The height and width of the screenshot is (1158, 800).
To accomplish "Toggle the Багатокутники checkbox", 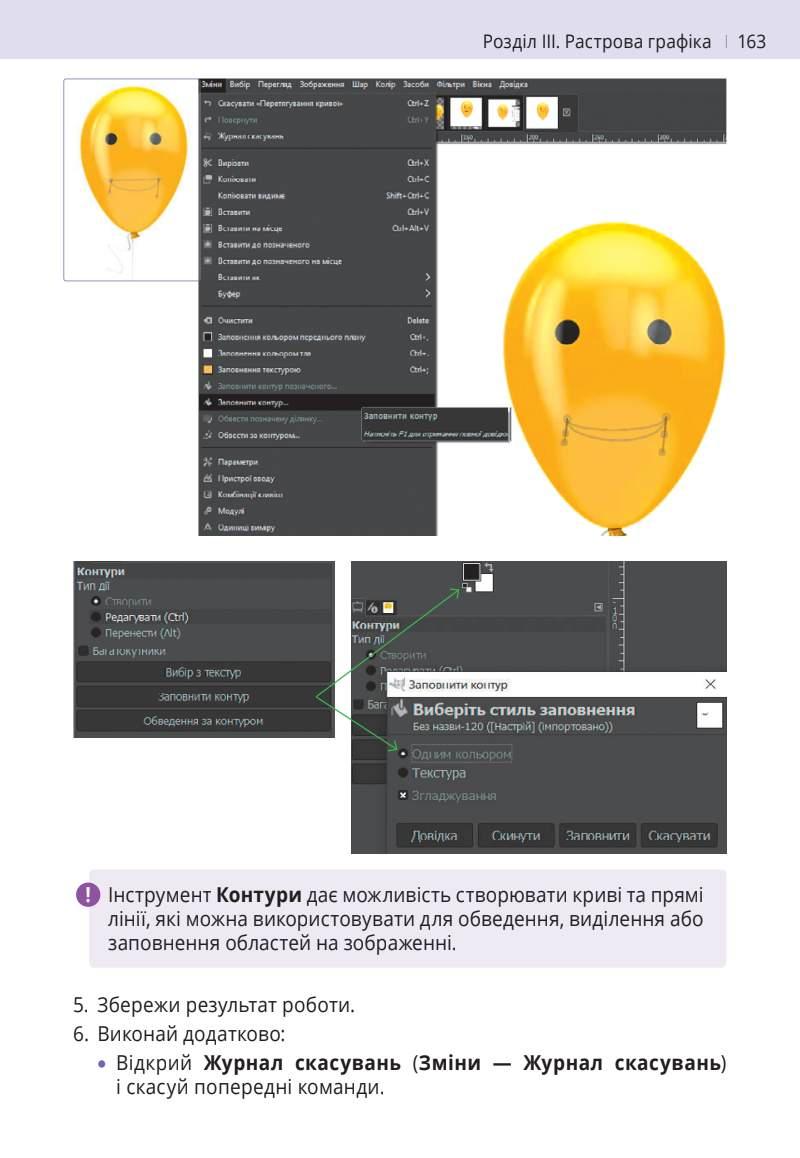I will (83, 651).
